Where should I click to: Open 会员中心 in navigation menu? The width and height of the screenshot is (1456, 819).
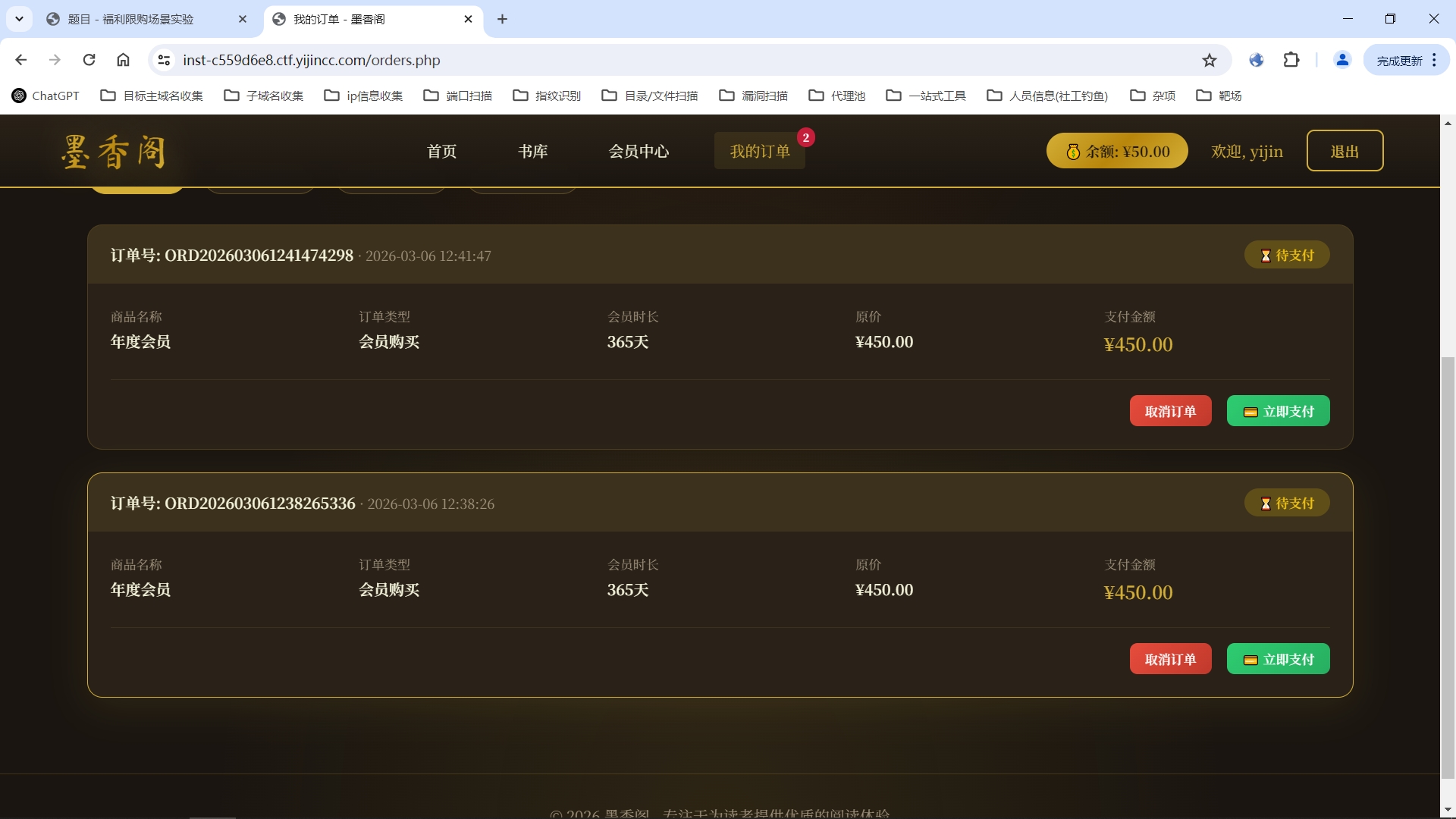coord(639,151)
